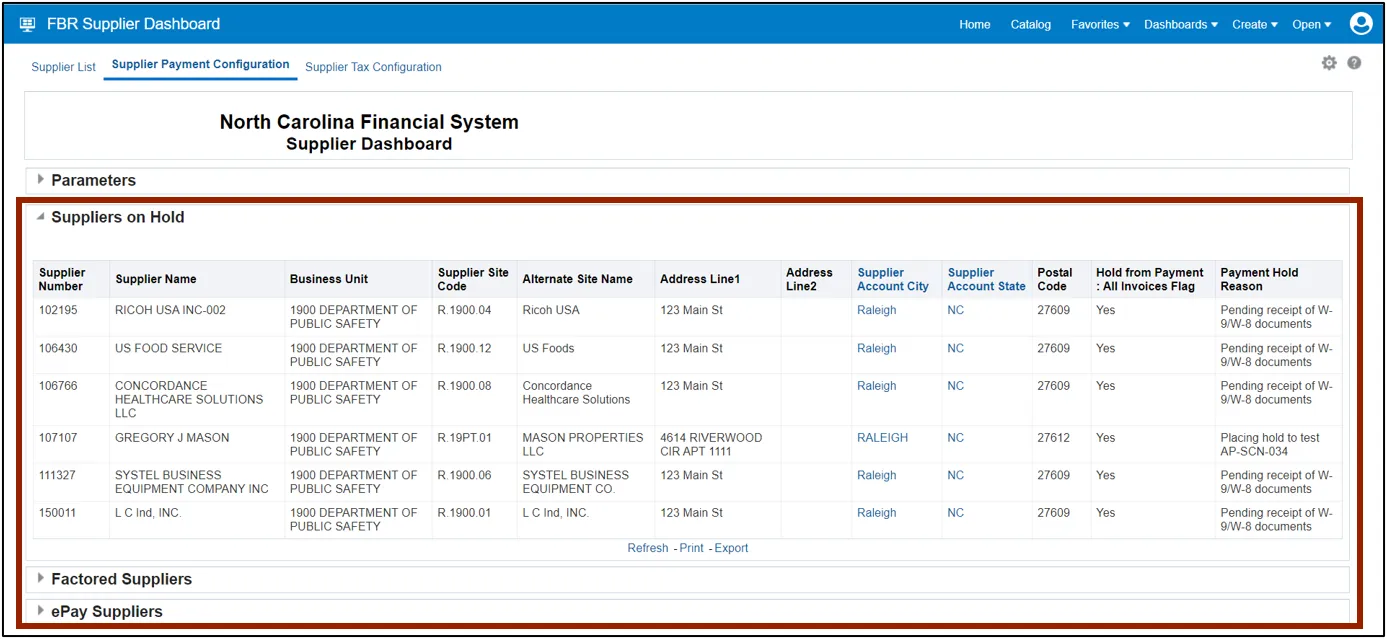
Task: Click the Supplier Account City column header
Action: coord(892,279)
